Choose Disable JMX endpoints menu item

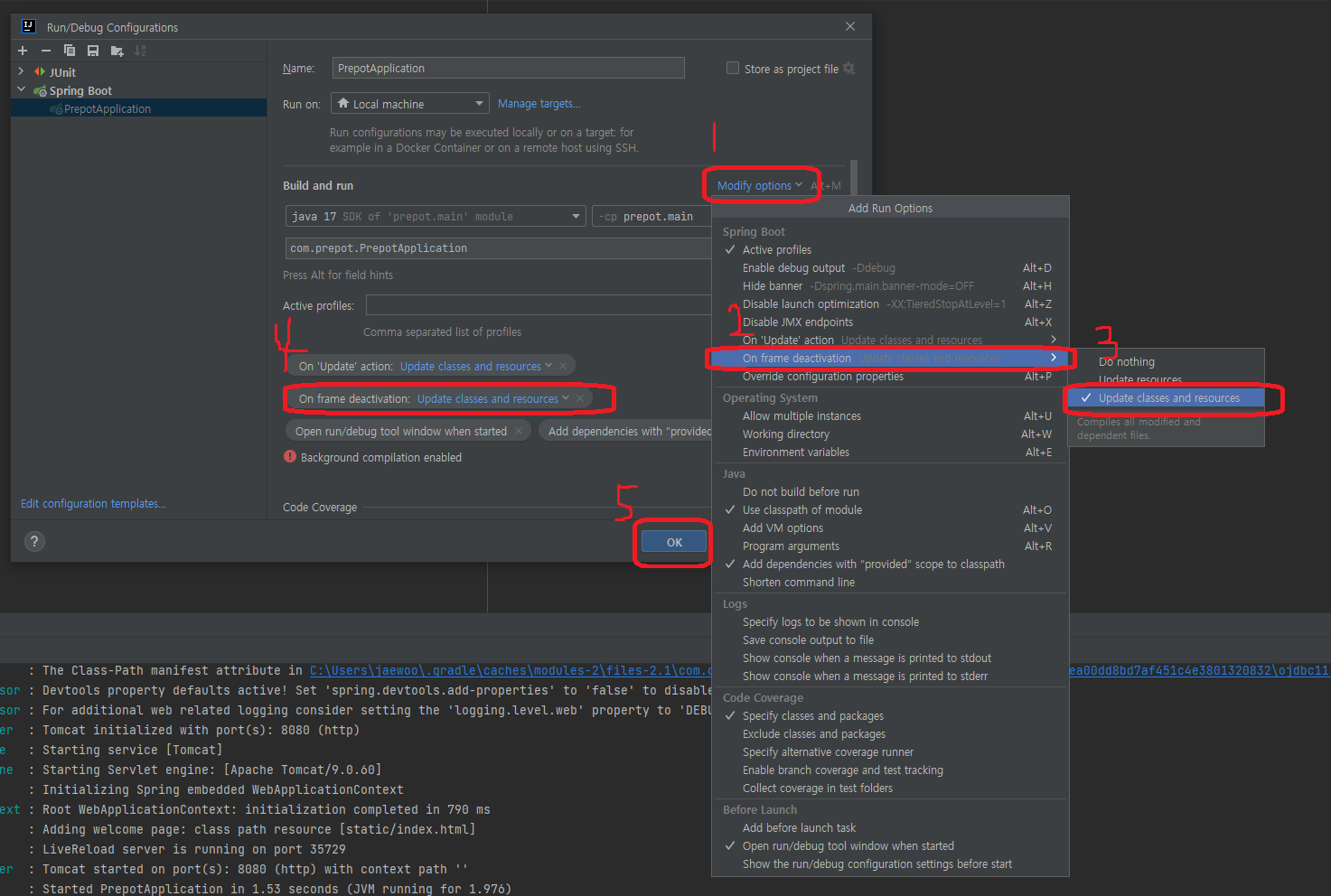[x=890, y=322]
